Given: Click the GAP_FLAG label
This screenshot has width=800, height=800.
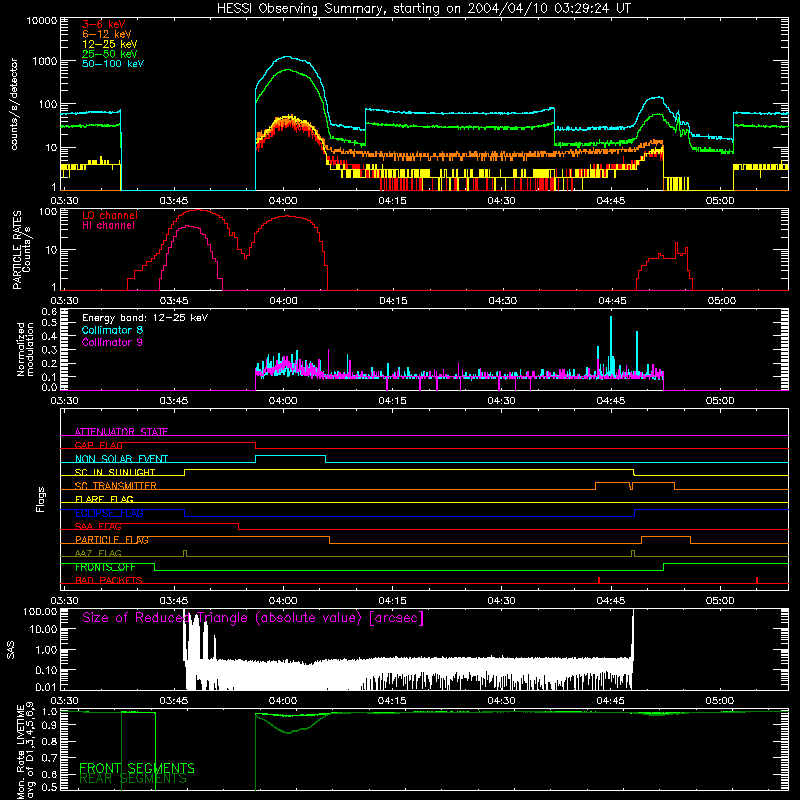Looking at the screenshot, I should 98,445.
